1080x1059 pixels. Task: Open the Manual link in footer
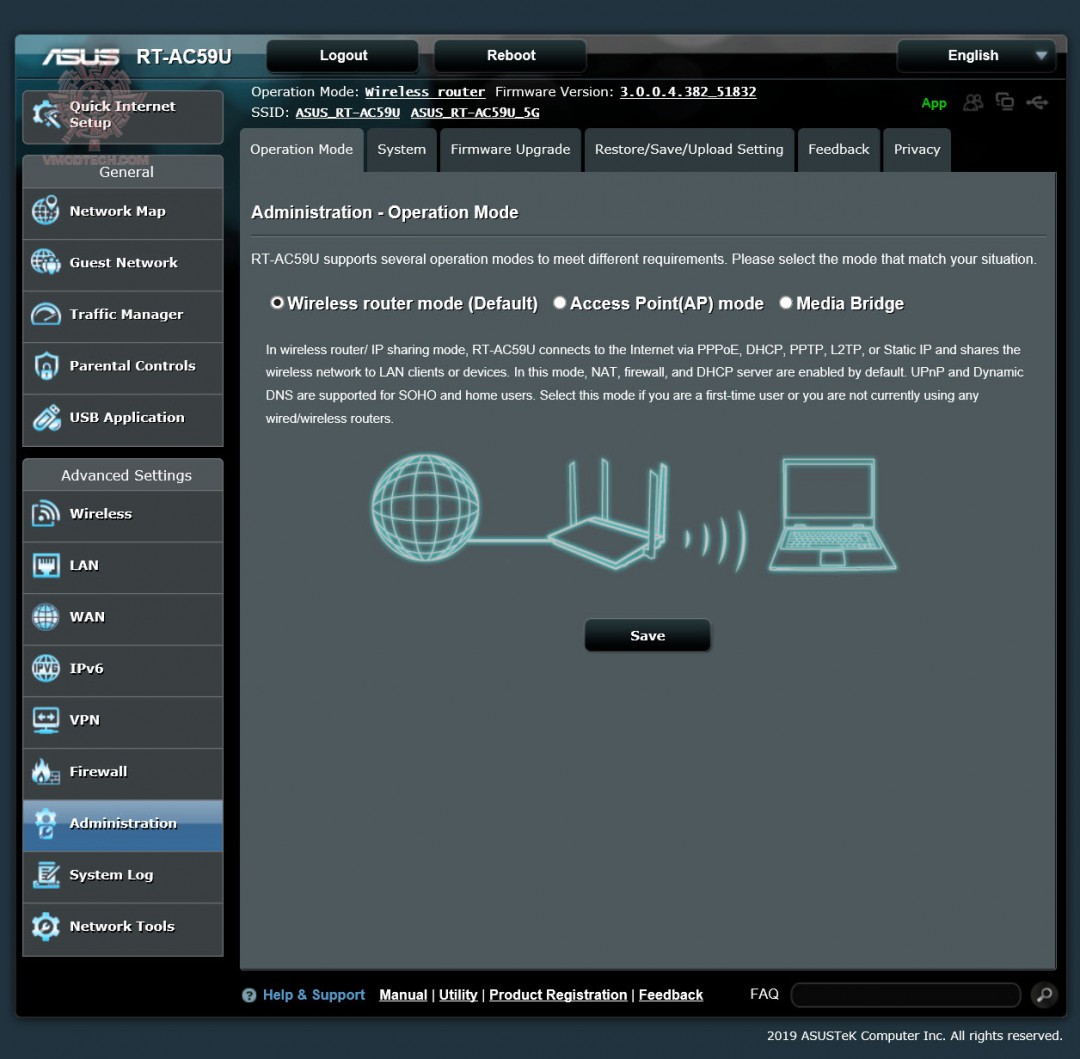pyautogui.click(x=403, y=995)
